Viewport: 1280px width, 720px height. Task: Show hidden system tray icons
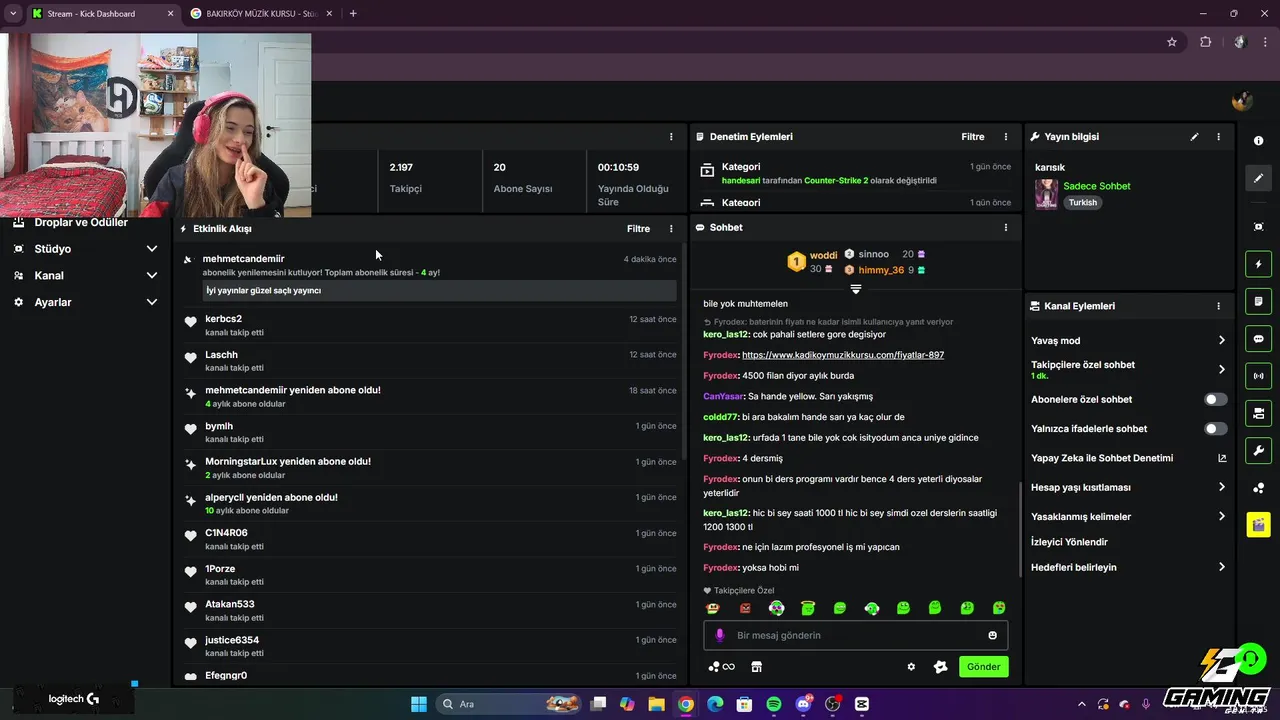tap(1081, 704)
